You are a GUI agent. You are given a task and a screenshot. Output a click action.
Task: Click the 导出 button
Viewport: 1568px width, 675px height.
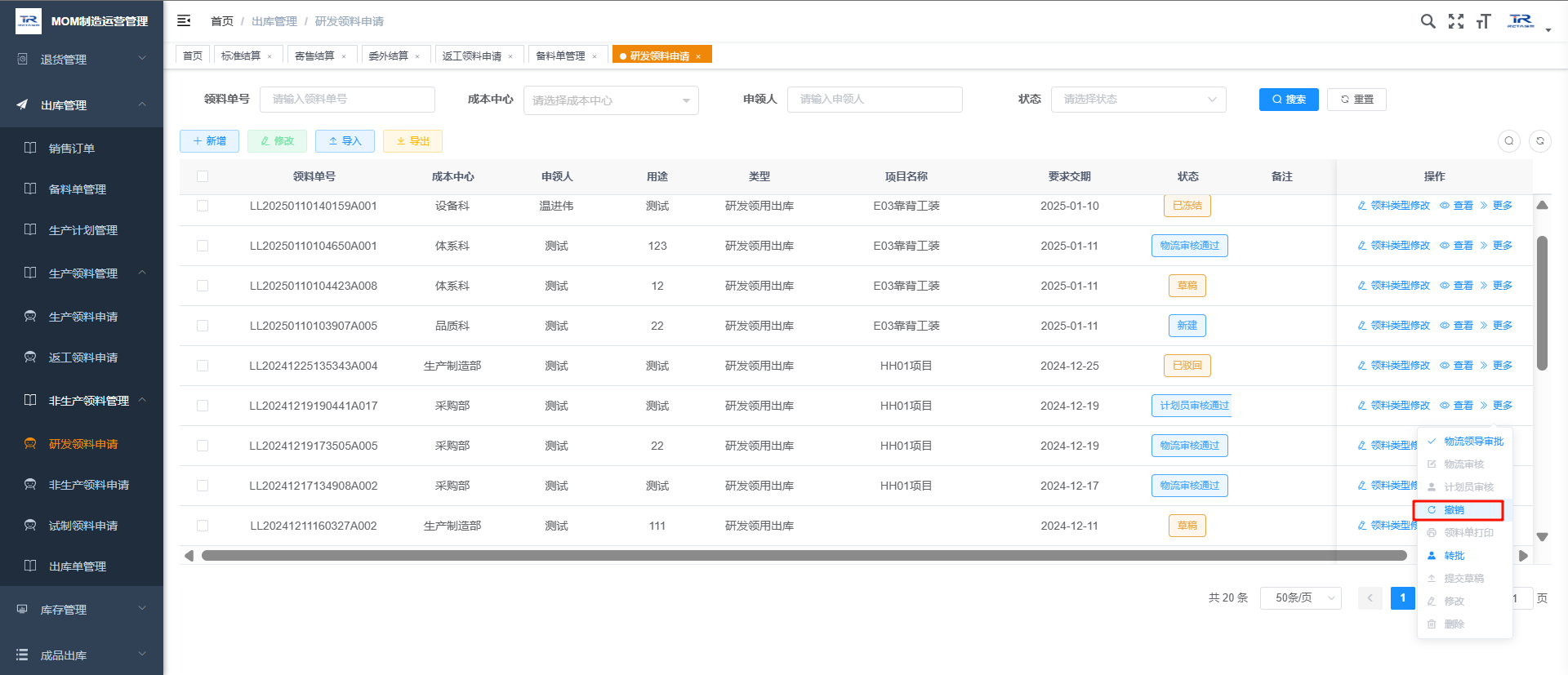(x=412, y=141)
